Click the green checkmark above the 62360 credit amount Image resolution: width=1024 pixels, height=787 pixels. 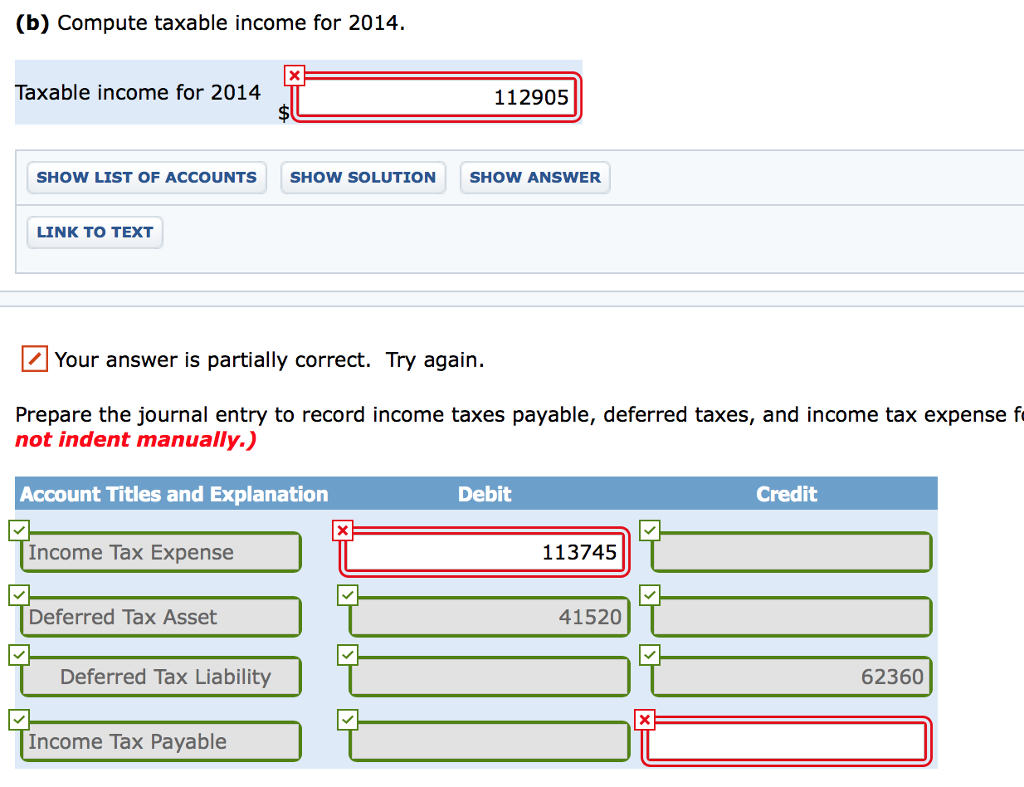click(650, 655)
